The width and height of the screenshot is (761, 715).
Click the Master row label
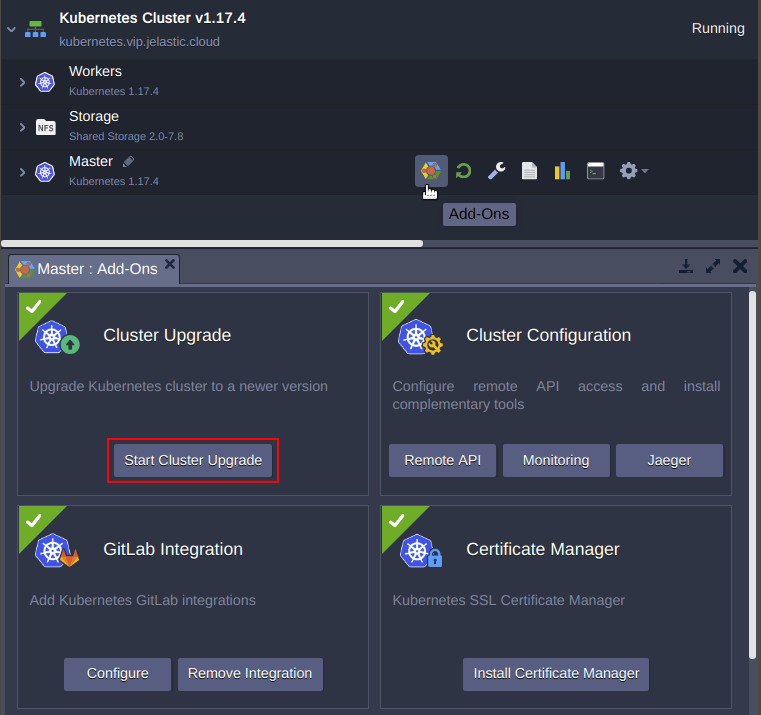click(91, 161)
